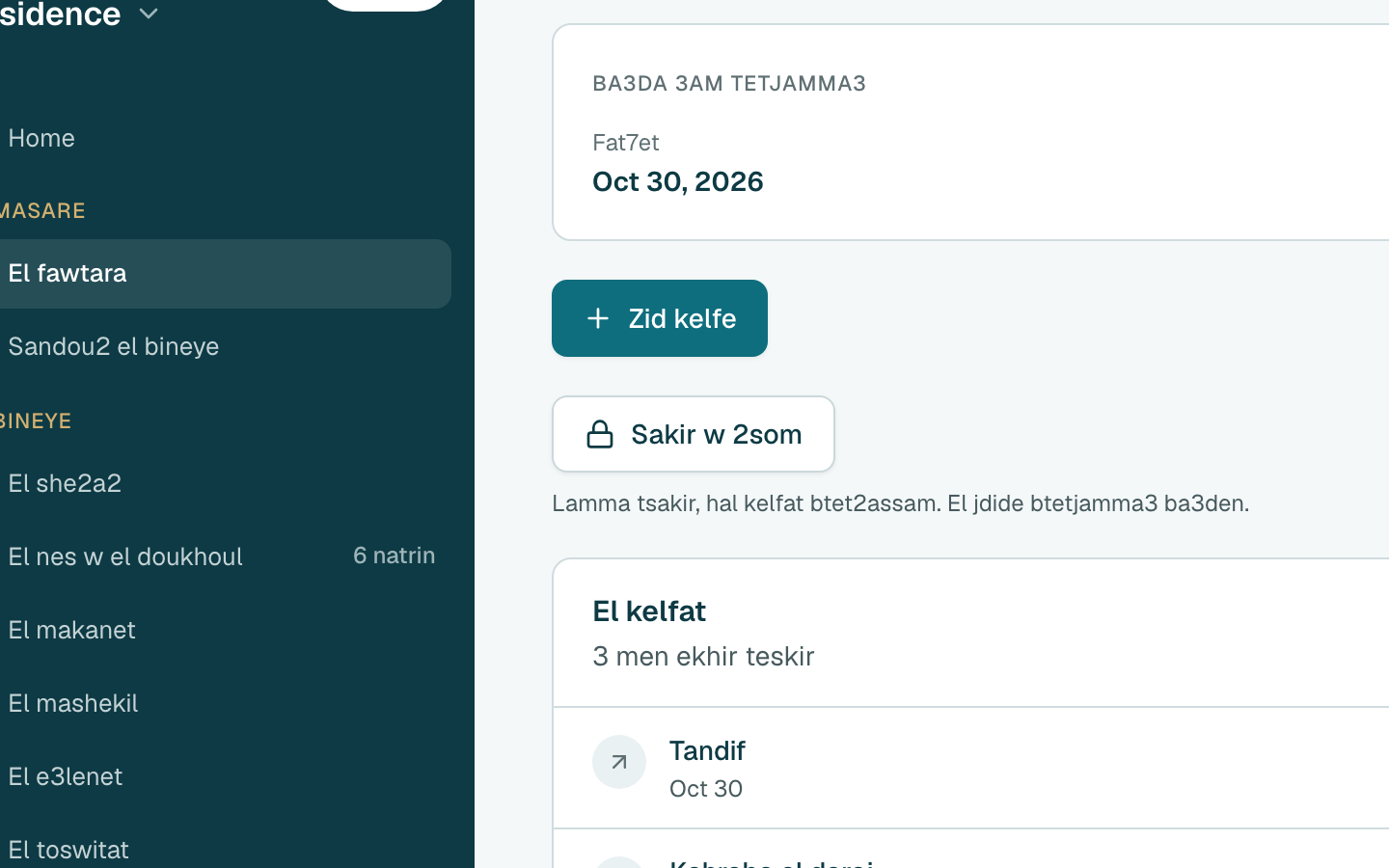Click the lock icon on Sakir w 2som
The height and width of the screenshot is (868, 1389).
[x=600, y=434]
